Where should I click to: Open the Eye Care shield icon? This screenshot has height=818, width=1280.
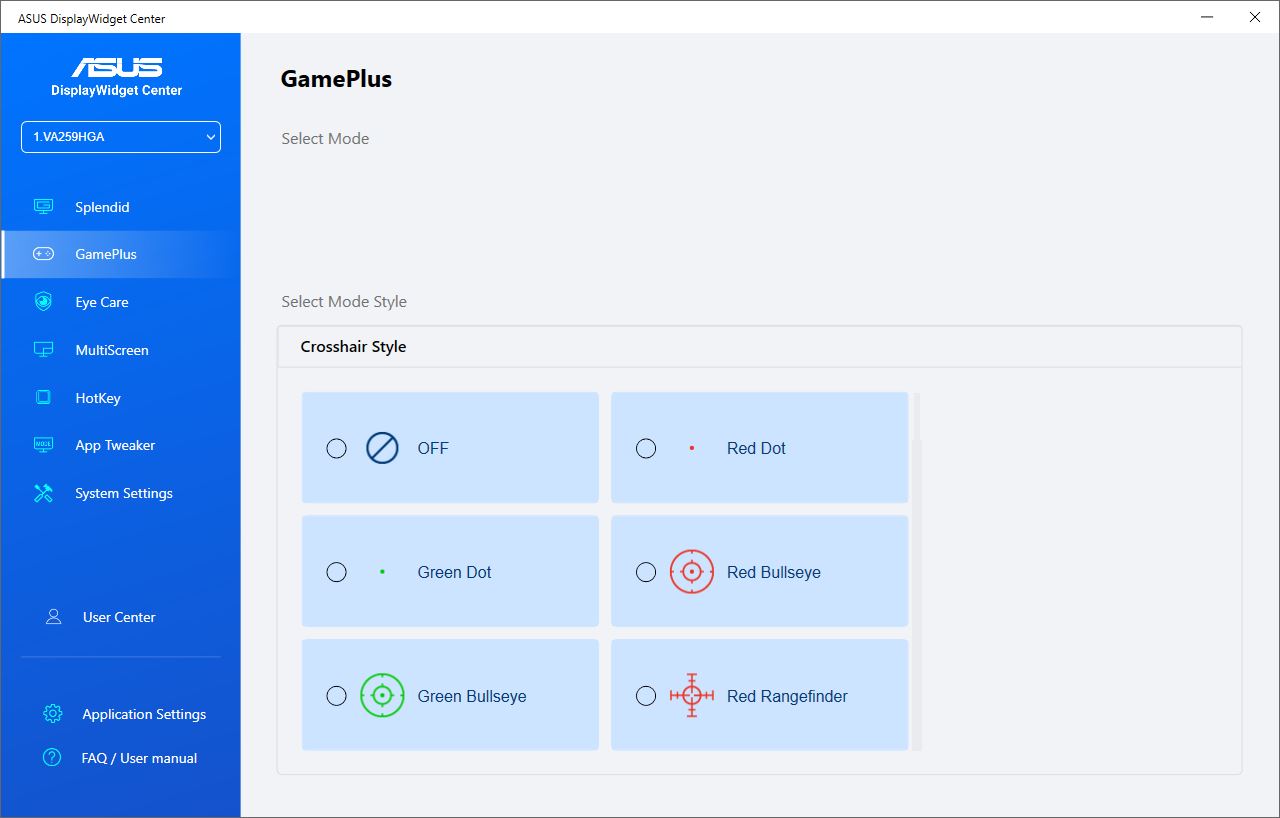point(43,302)
